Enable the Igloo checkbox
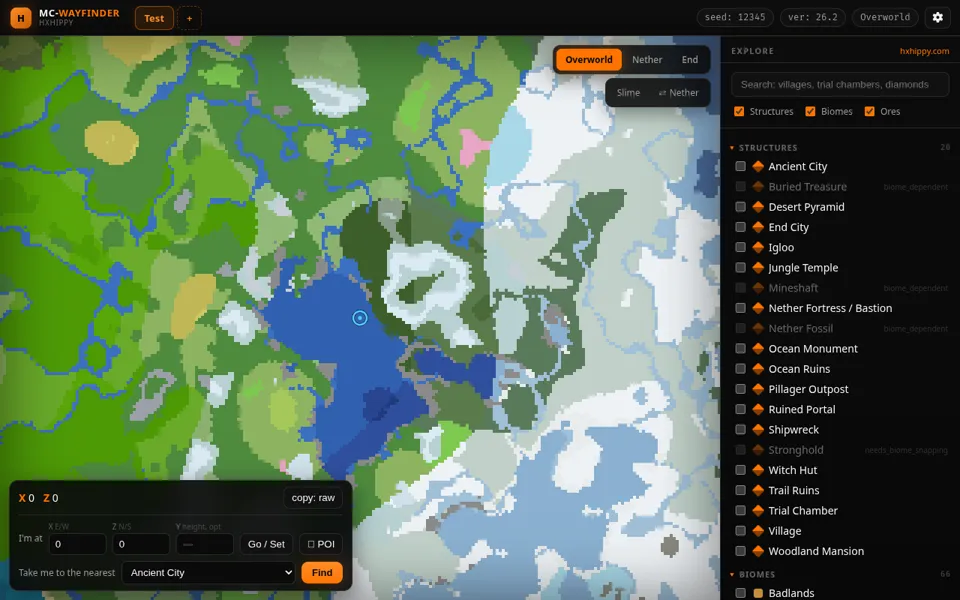This screenshot has width=960, height=600. click(x=740, y=247)
